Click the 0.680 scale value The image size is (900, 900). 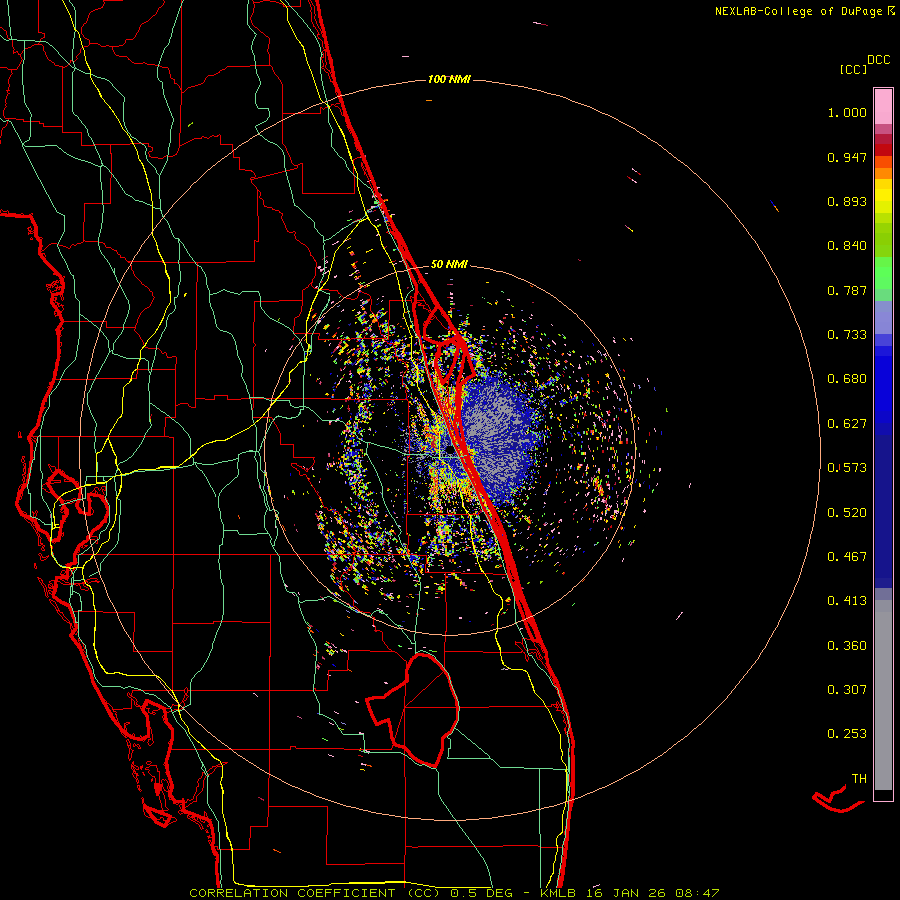[x=847, y=379]
